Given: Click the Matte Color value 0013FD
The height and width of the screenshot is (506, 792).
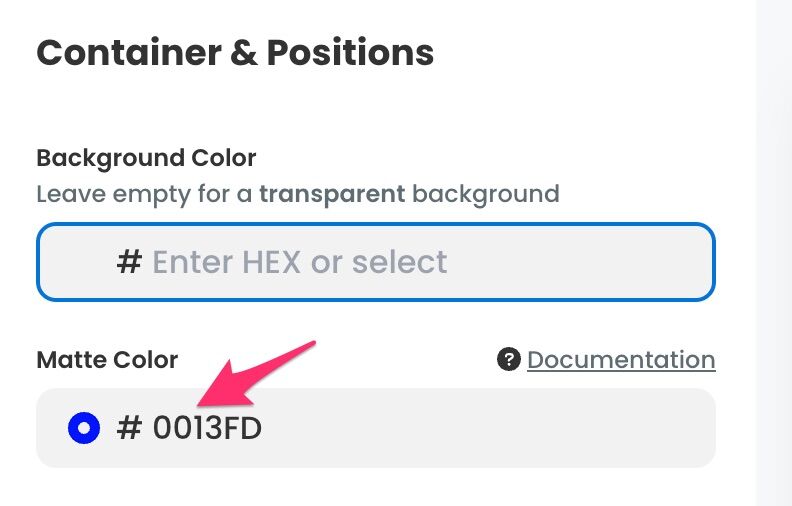Looking at the screenshot, I should (x=207, y=429).
